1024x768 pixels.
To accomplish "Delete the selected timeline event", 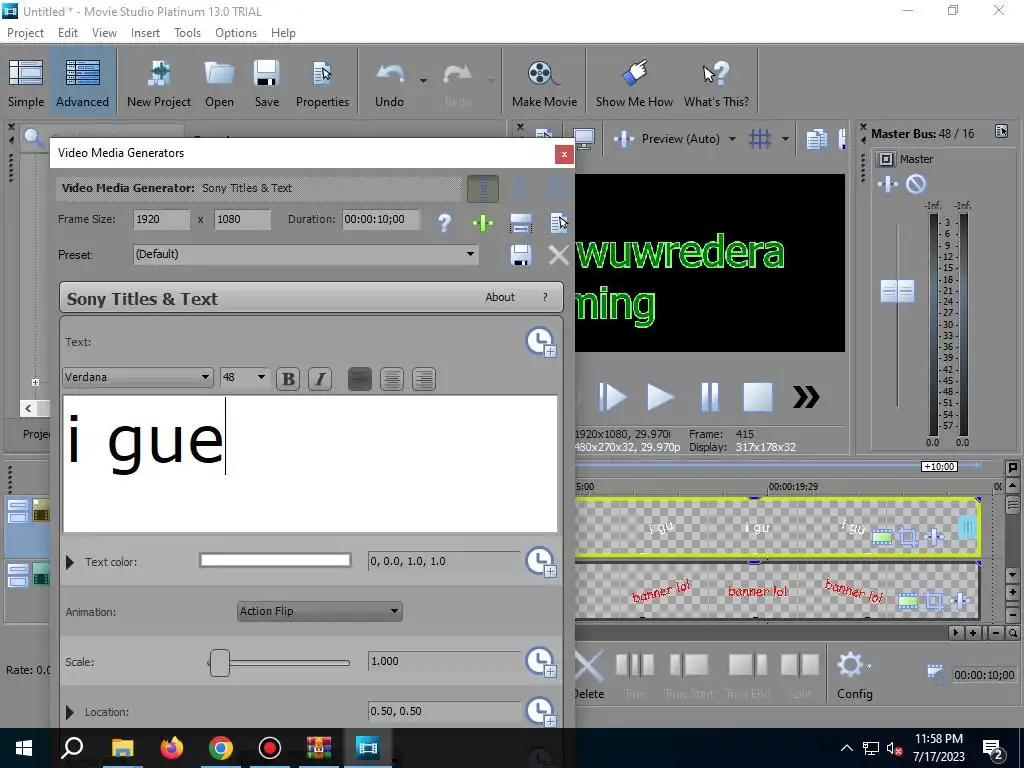I will [x=589, y=675].
